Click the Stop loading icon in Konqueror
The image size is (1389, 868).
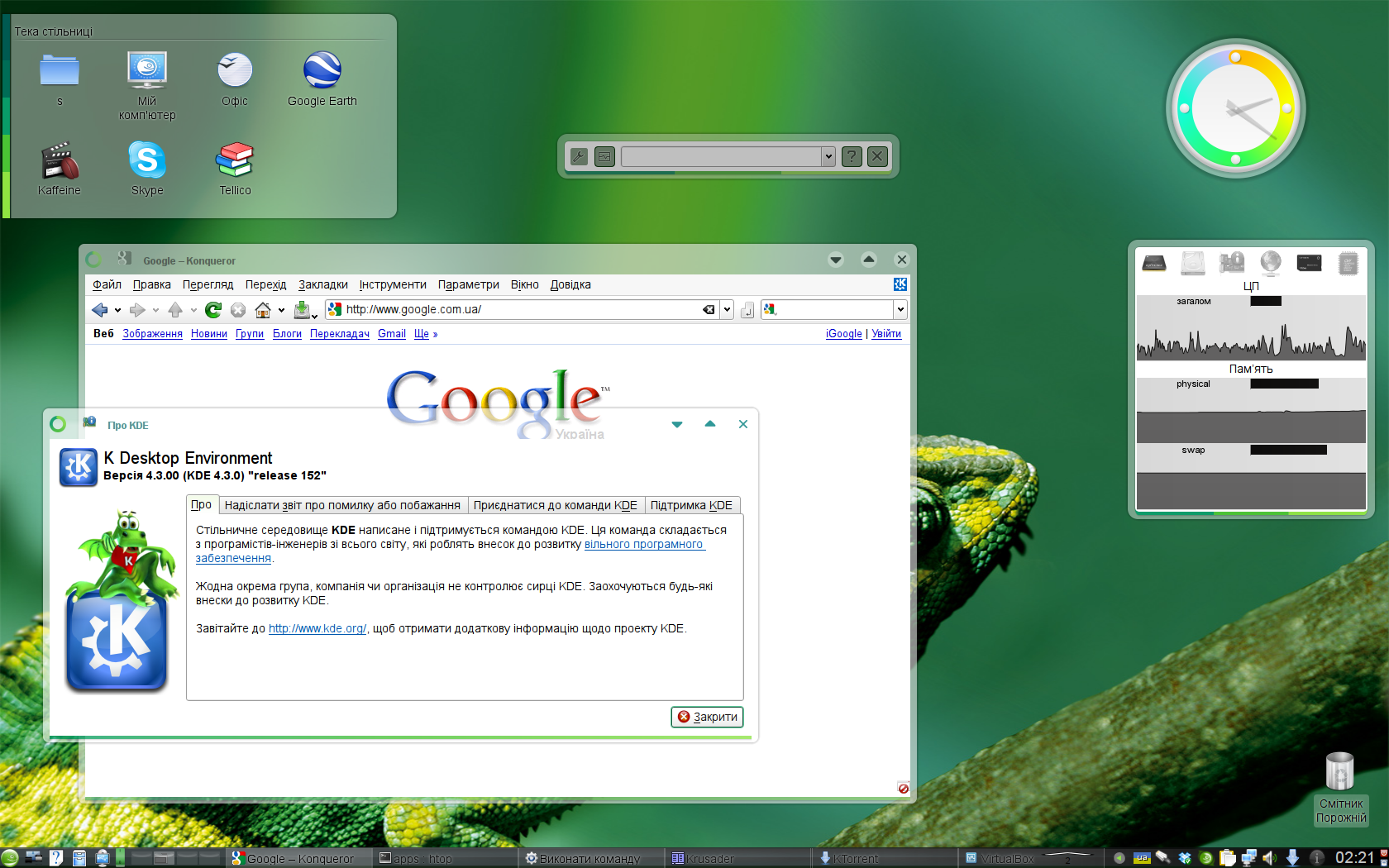238,310
